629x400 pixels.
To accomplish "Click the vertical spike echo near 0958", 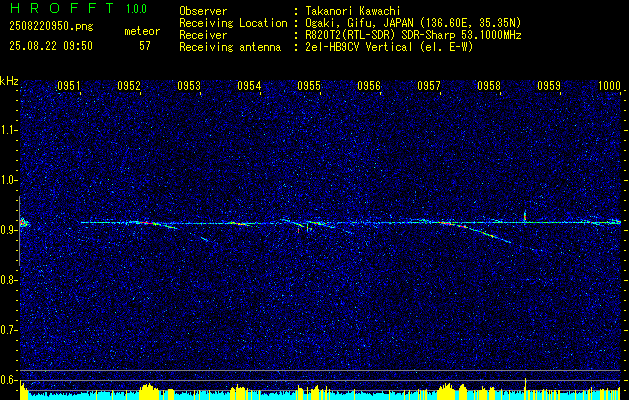I will pos(525,215).
